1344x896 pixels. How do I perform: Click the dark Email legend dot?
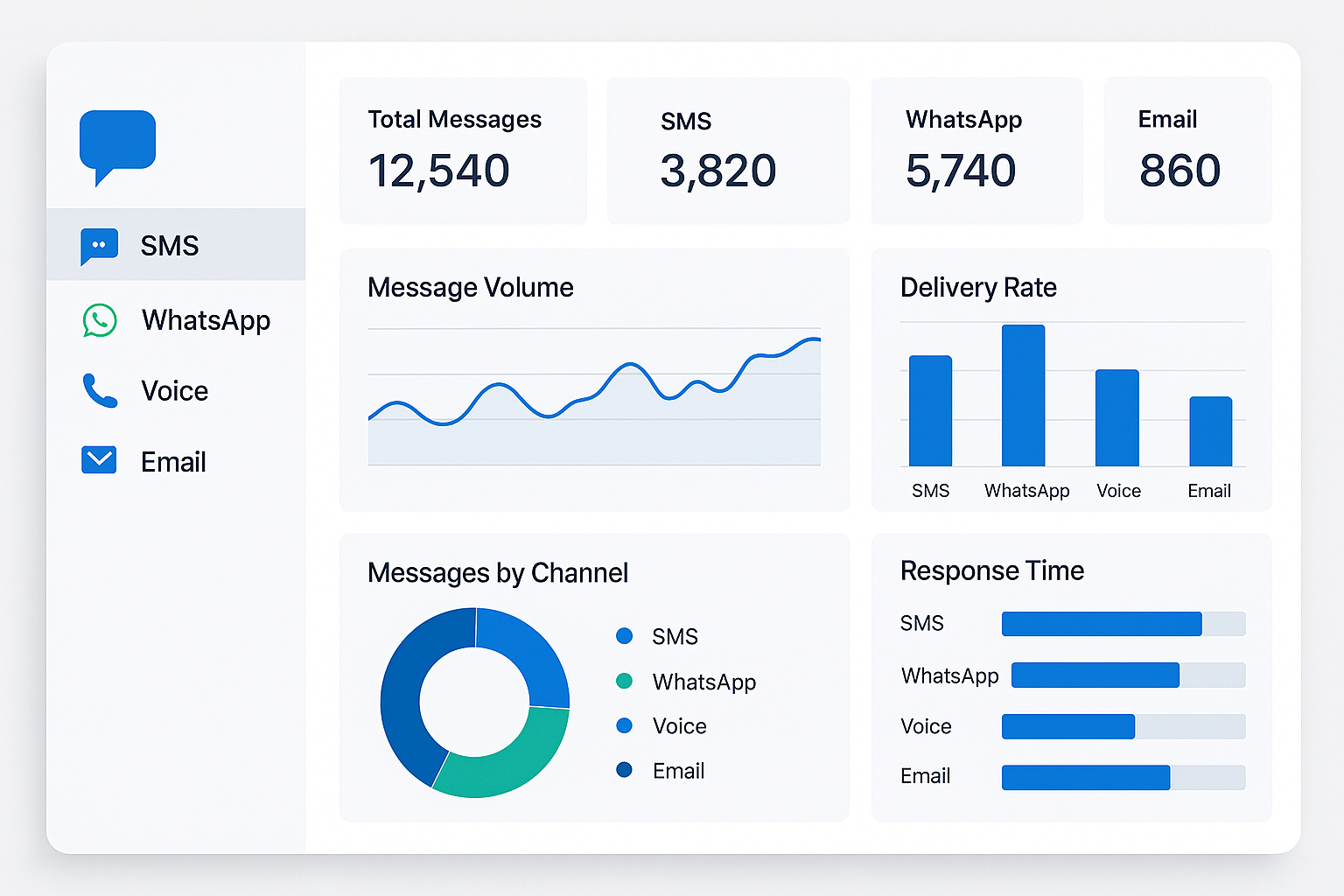coord(625,771)
